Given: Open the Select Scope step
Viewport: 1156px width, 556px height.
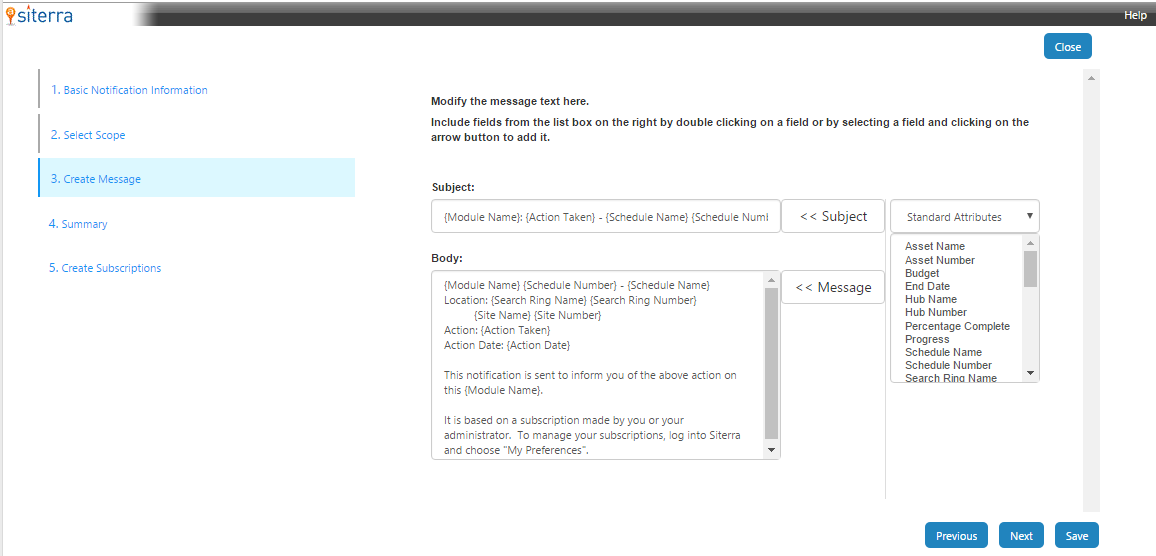Looking at the screenshot, I should tap(94, 135).
